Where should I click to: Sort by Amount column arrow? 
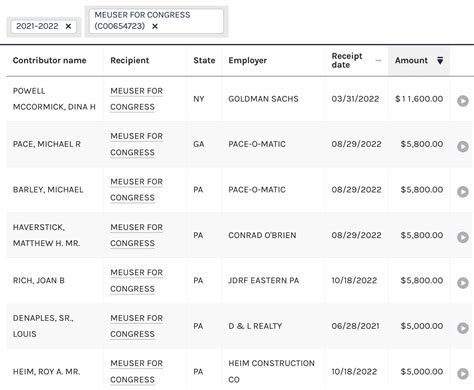click(x=440, y=60)
